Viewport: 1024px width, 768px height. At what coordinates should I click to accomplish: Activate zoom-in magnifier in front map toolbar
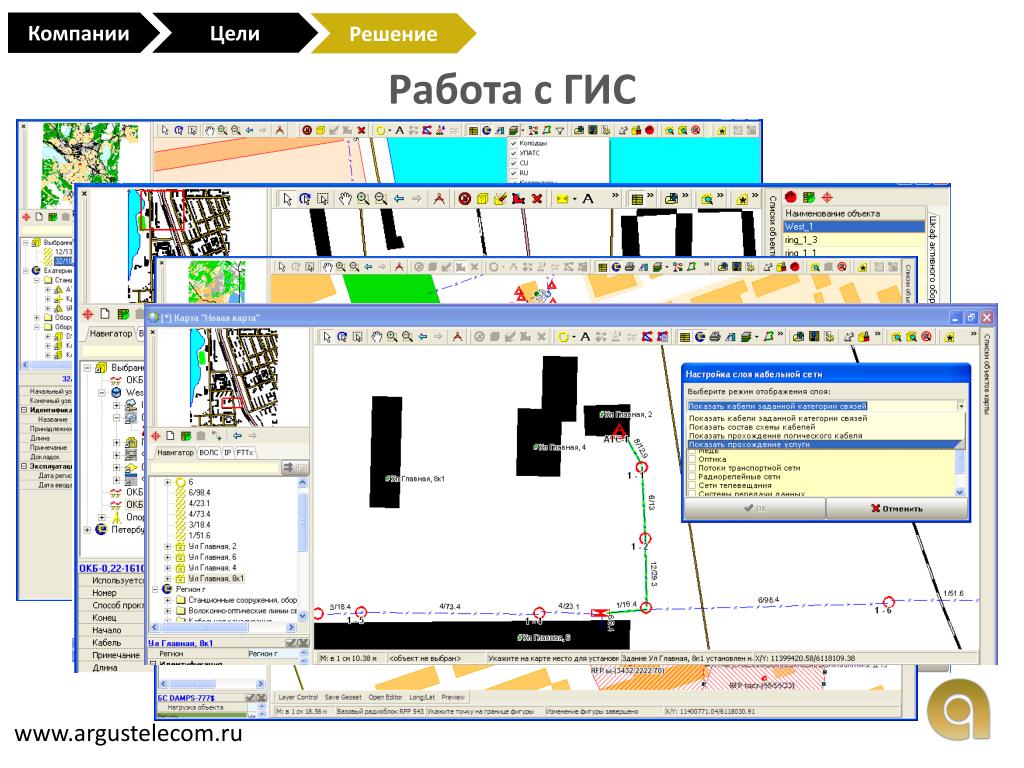pyautogui.click(x=392, y=337)
